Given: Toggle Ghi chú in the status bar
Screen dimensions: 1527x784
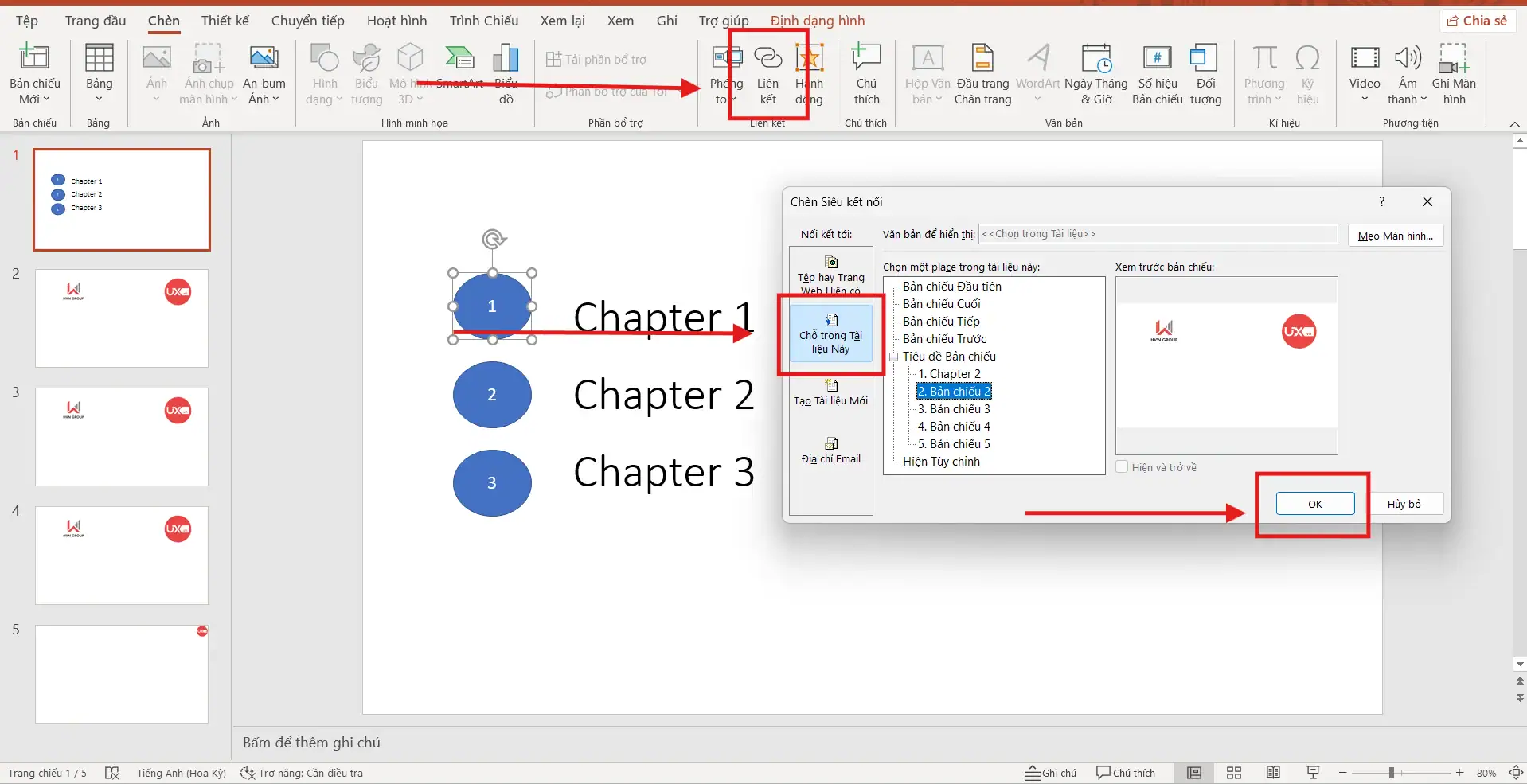Looking at the screenshot, I should click(1051, 772).
